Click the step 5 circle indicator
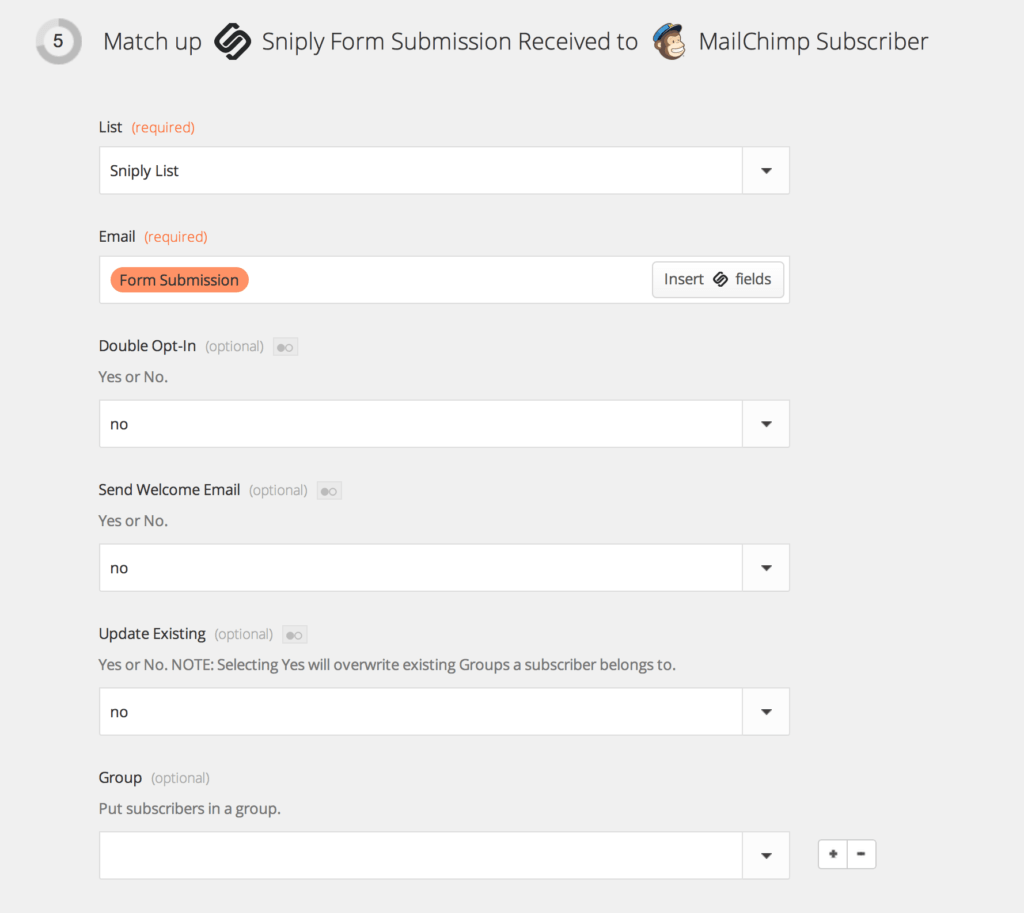This screenshot has height=913, width=1024. 58,42
